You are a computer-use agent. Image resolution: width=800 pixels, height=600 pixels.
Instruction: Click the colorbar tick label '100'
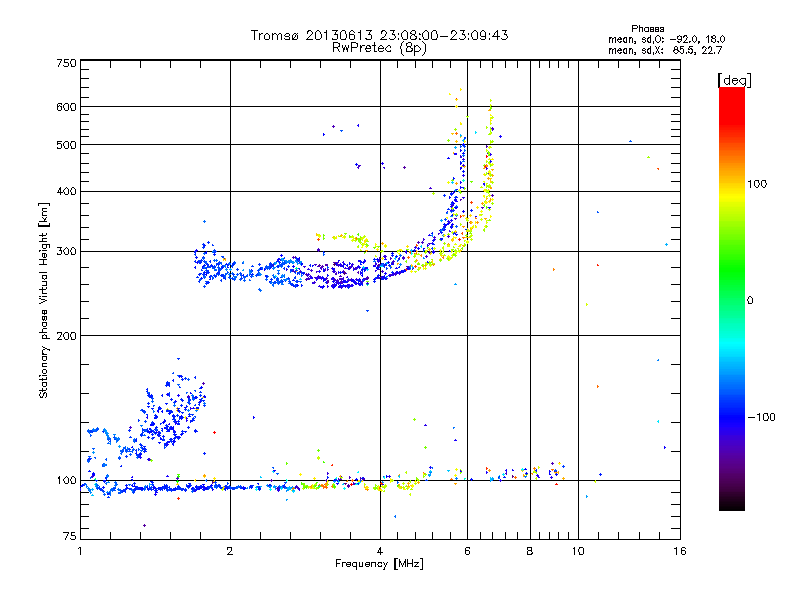click(x=757, y=184)
